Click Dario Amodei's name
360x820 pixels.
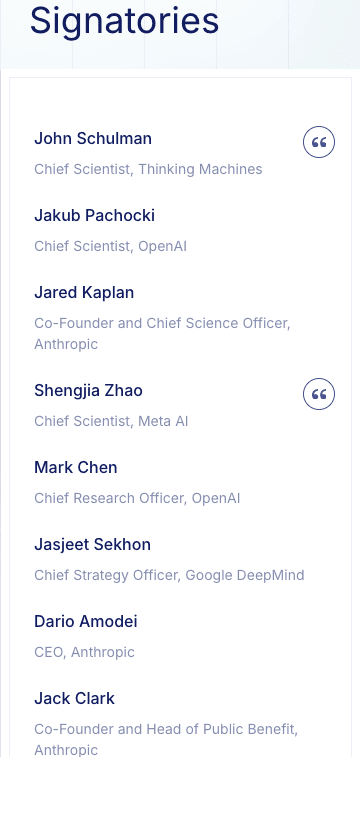(86, 621)
